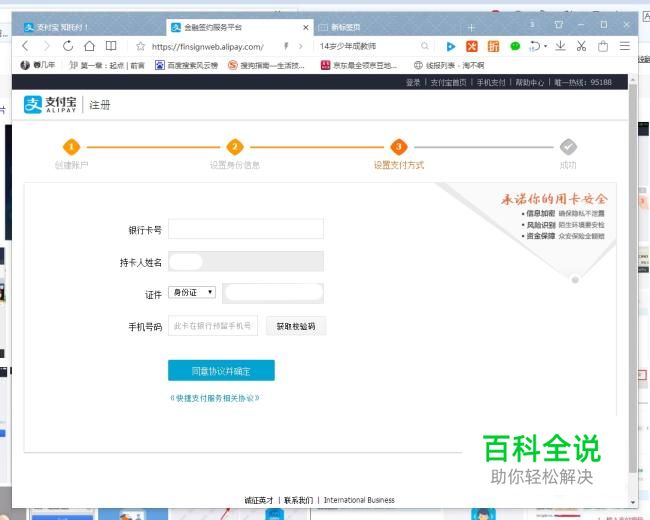Click the address bar URL finsignweb.alipay.com
650x520 pixels.
pyautogui.click(x=207, y=46)
